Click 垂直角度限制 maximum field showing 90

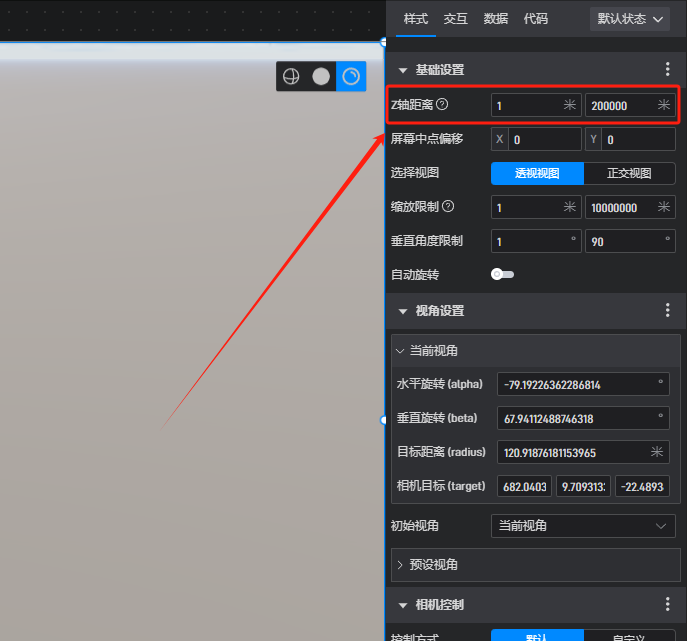click(x=630, y=241)
